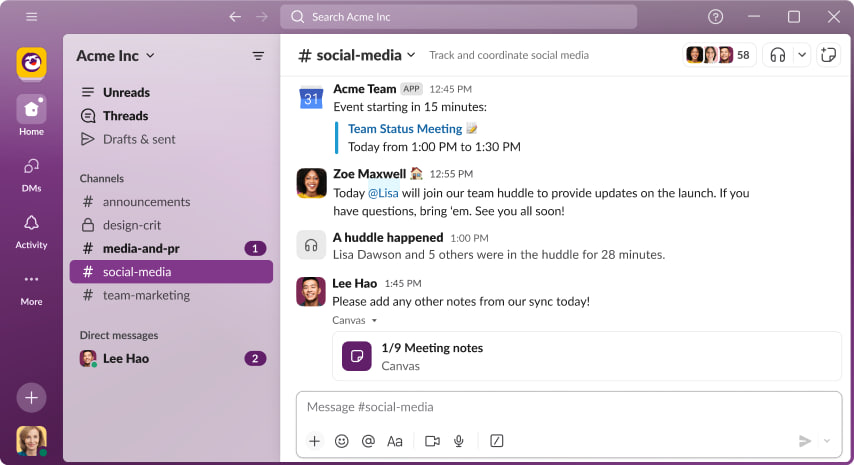Click the mention @ icon in composer
The height and width of the screenshot is (465, 854).
point(368,441)
